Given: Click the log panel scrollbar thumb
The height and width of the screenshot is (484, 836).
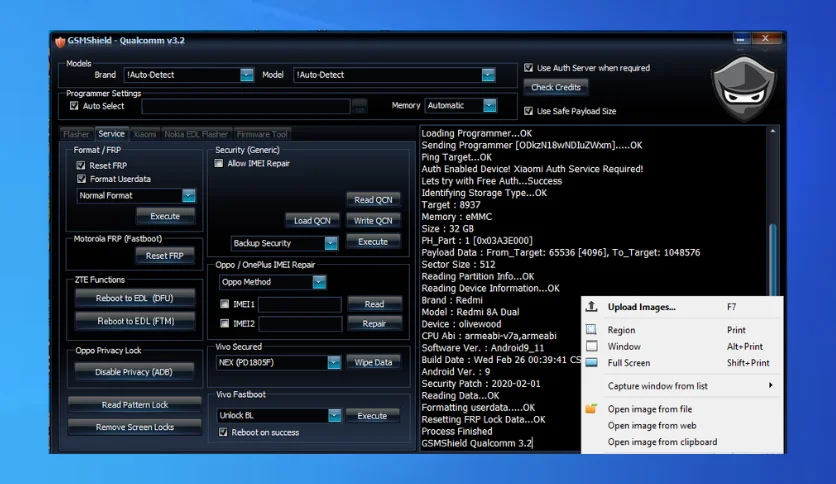Looking at the screenshot, I should tap(773, 260).
